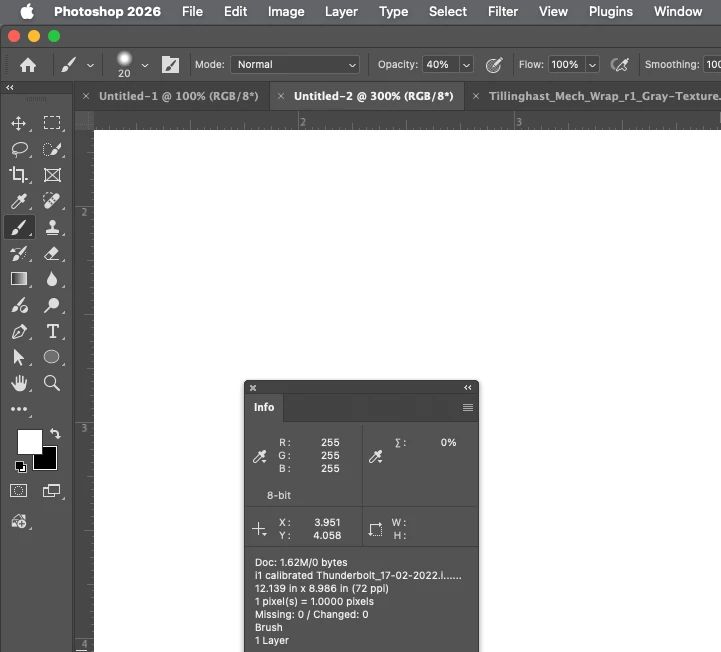This screenshot has height=652, width=721.
Task: Close the Info panel
Action: coord(253,388)
